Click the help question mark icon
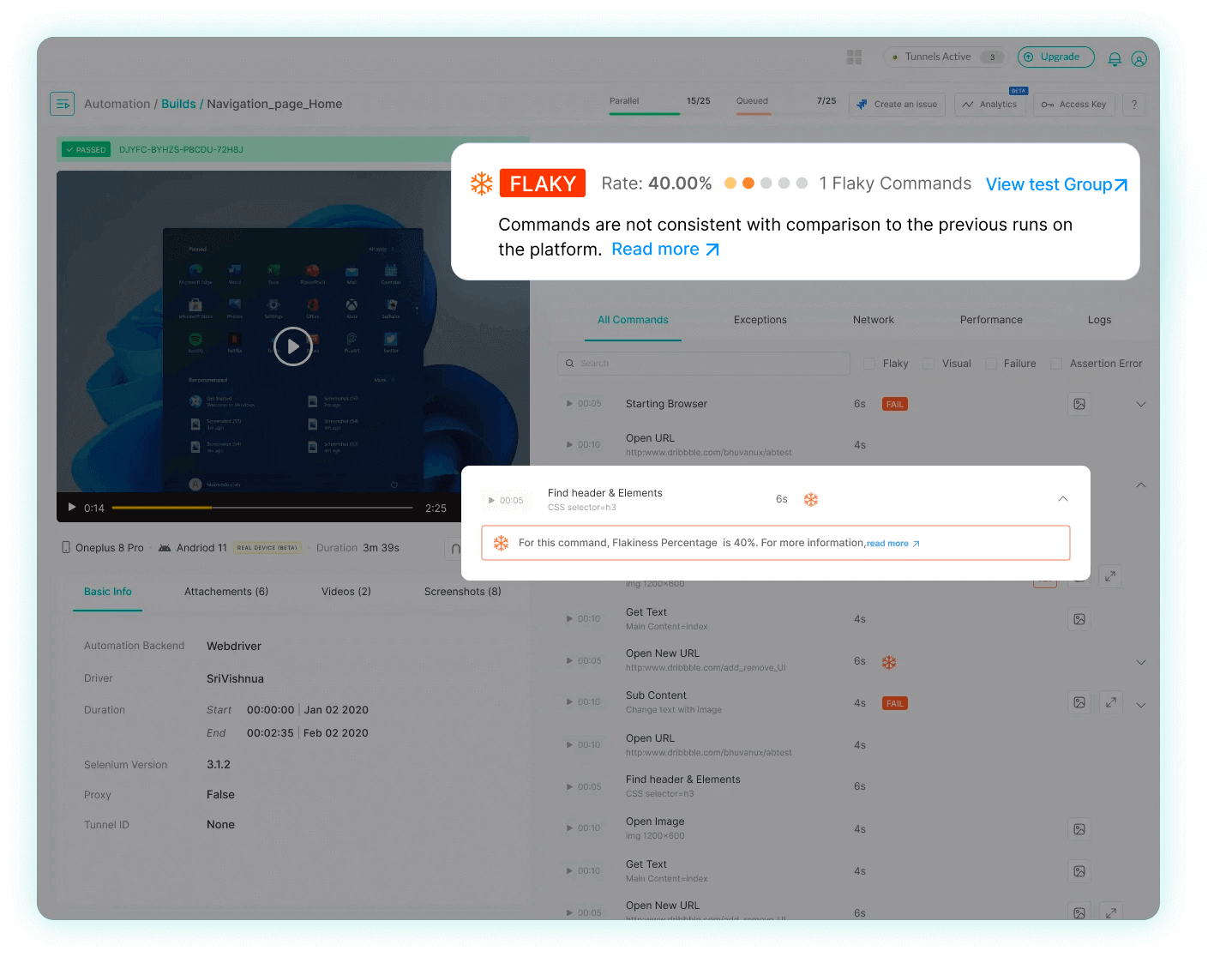 [1133, 104]
